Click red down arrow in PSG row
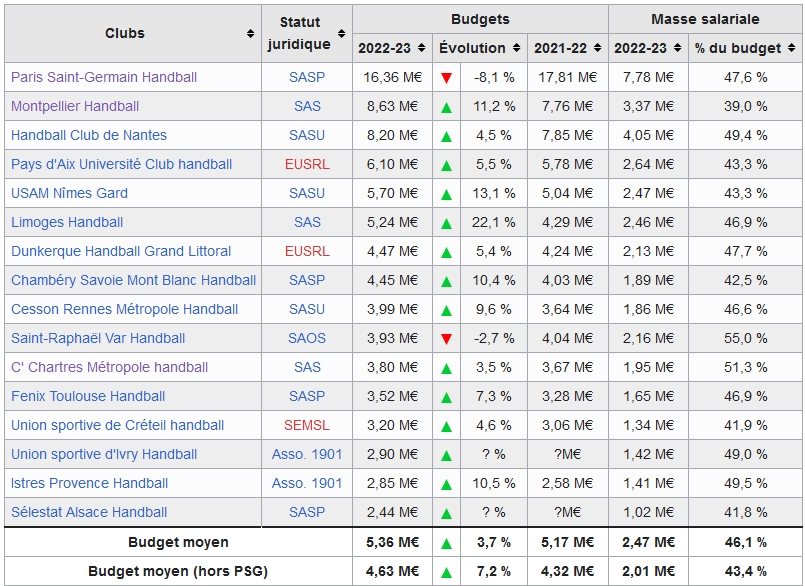This screenshot has height=586, width=805. (x=446, y=78)
